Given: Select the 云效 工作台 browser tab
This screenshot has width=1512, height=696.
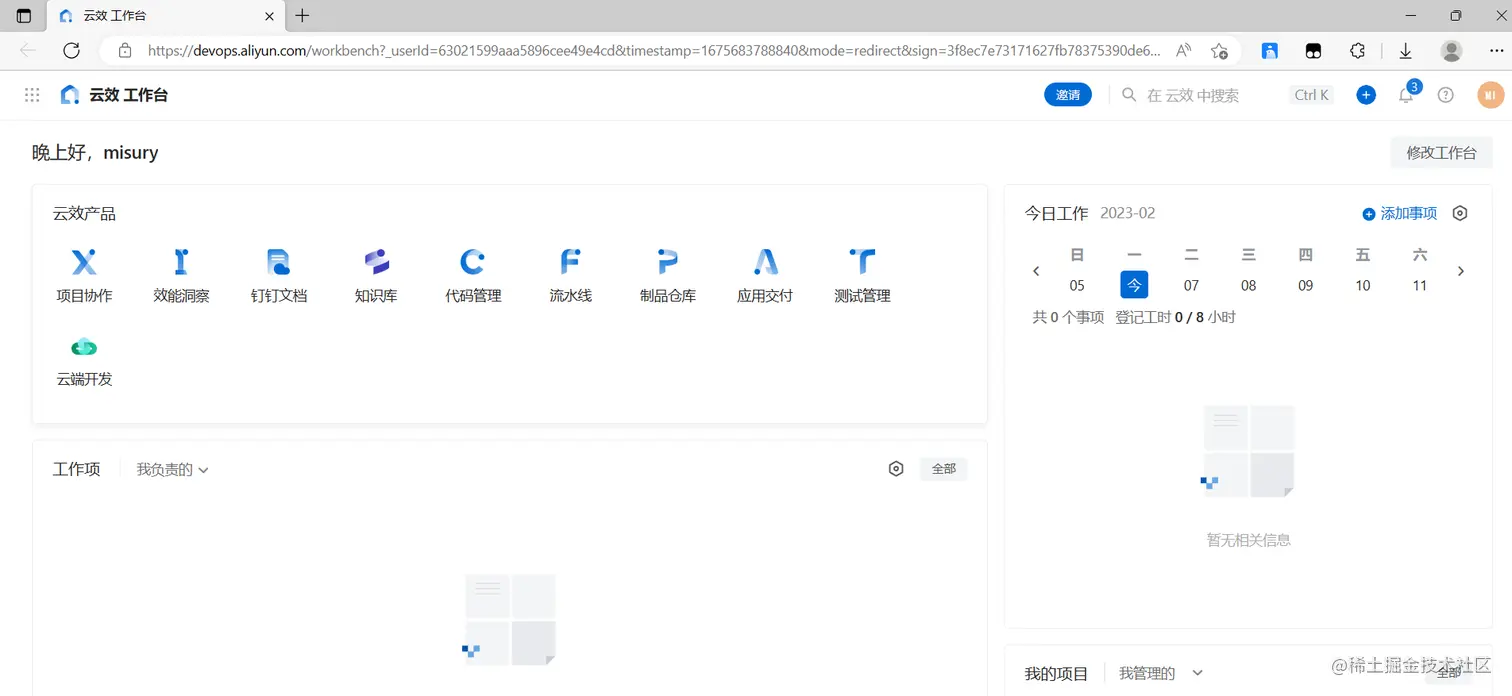Looking at the screenshot, I should [x=166, y=16].
